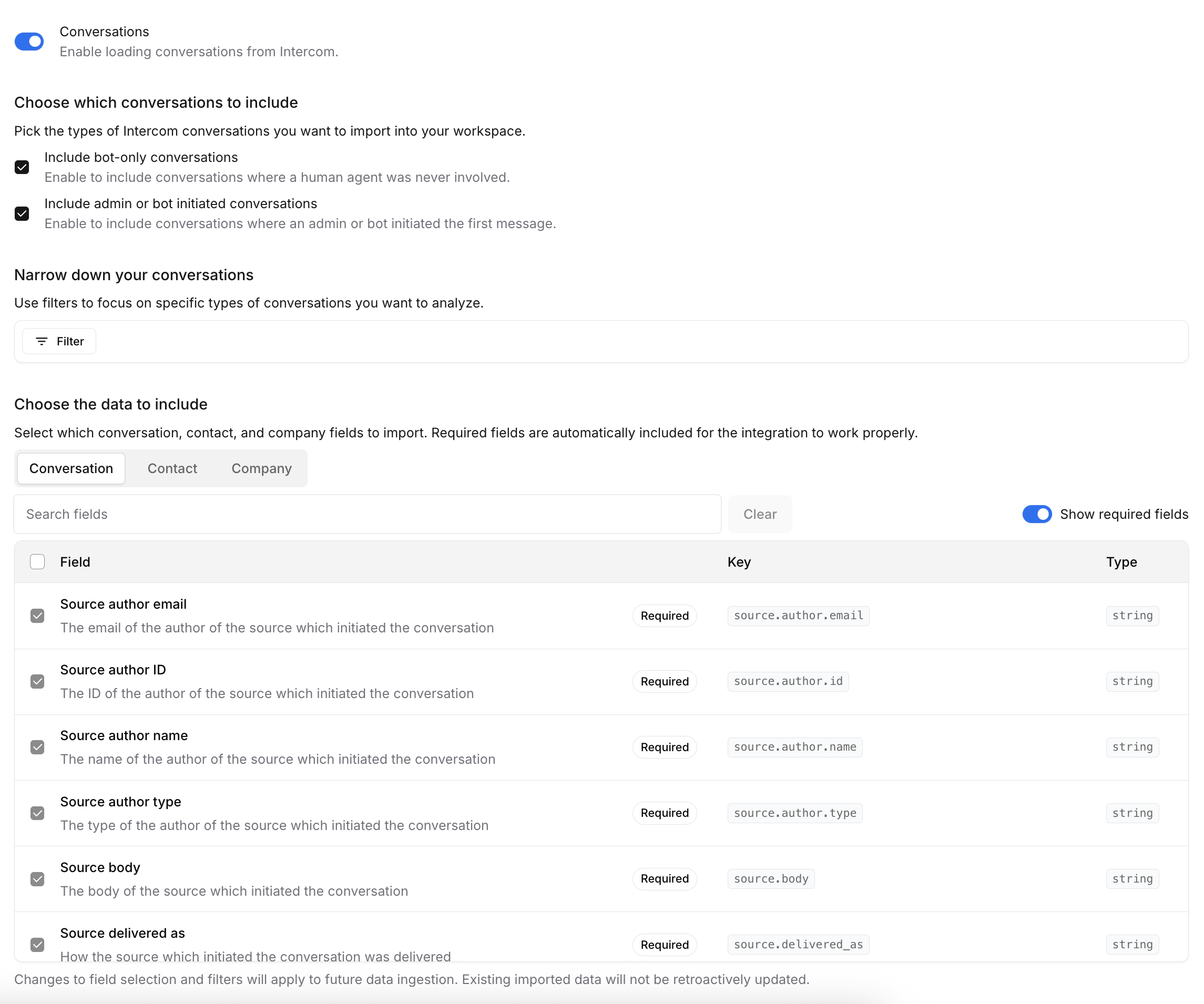The width and height of the screenshot is (1204, 1004).
Task: Click string type on Source author ID row
Action: [x=1132, y=681]
